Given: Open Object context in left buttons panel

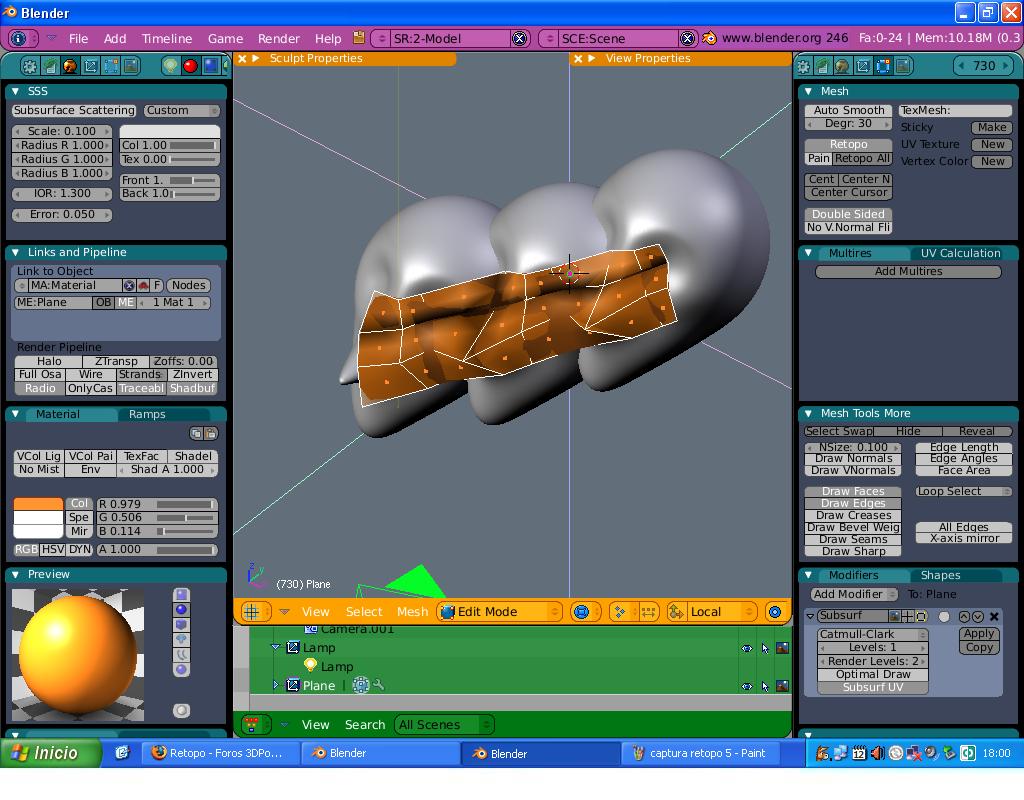Looking at the screenshot, I should [x=91, y=66].
